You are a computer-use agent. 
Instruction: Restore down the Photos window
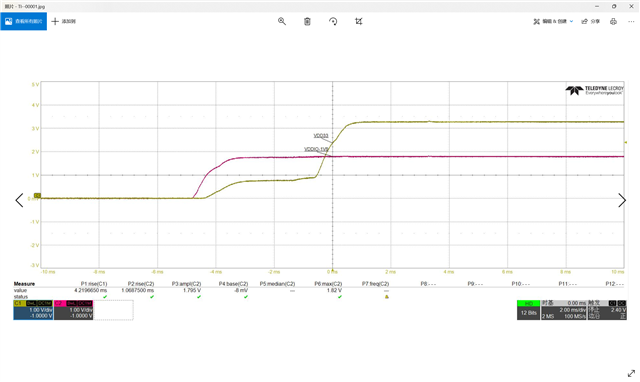tap(614, 6)
